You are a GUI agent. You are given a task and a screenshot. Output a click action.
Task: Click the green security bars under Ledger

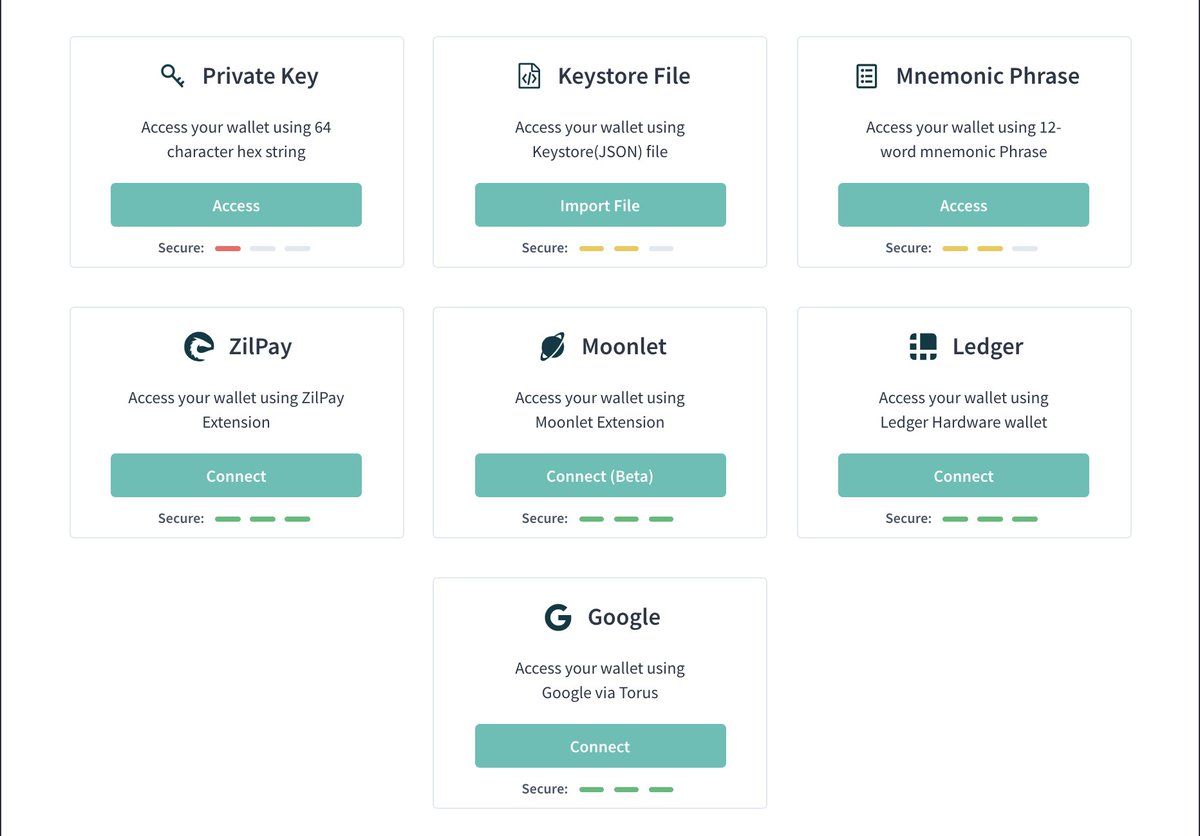[990, 519]
